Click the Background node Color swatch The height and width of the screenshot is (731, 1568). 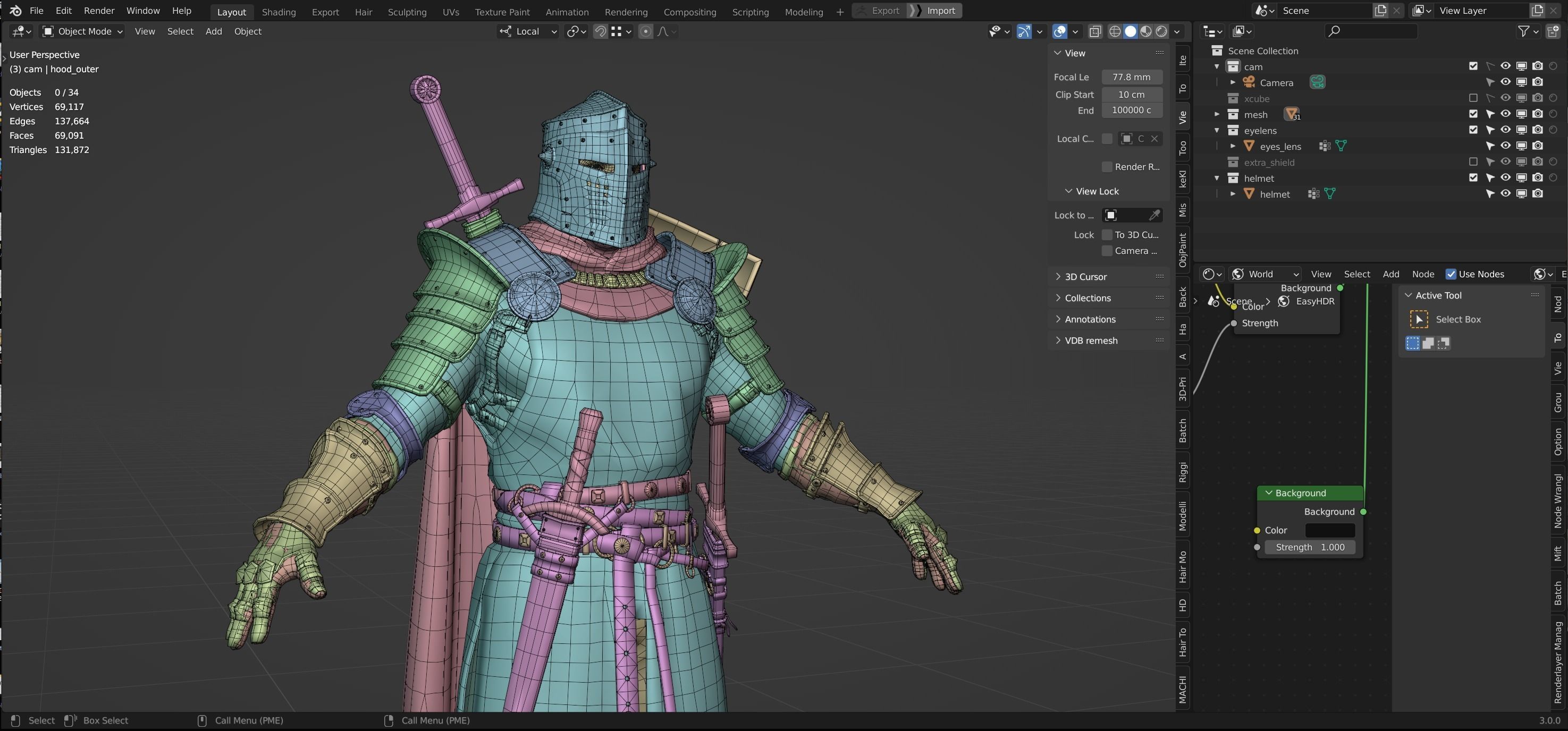point(1330,530)
